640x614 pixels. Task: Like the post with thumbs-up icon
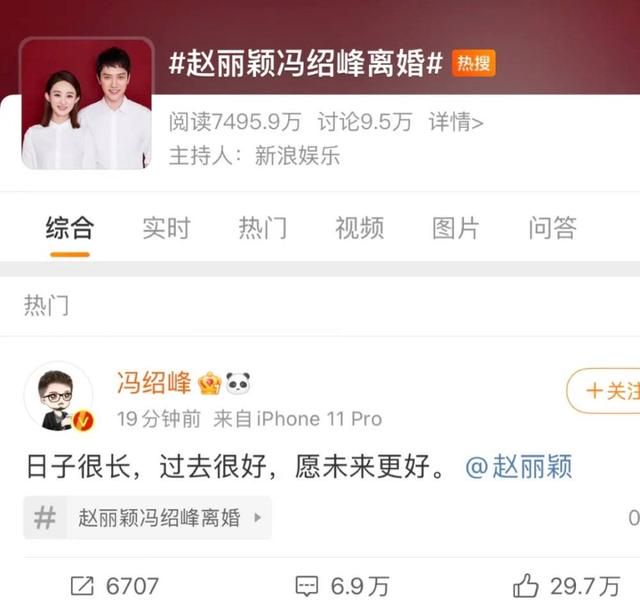click(525, 585)
